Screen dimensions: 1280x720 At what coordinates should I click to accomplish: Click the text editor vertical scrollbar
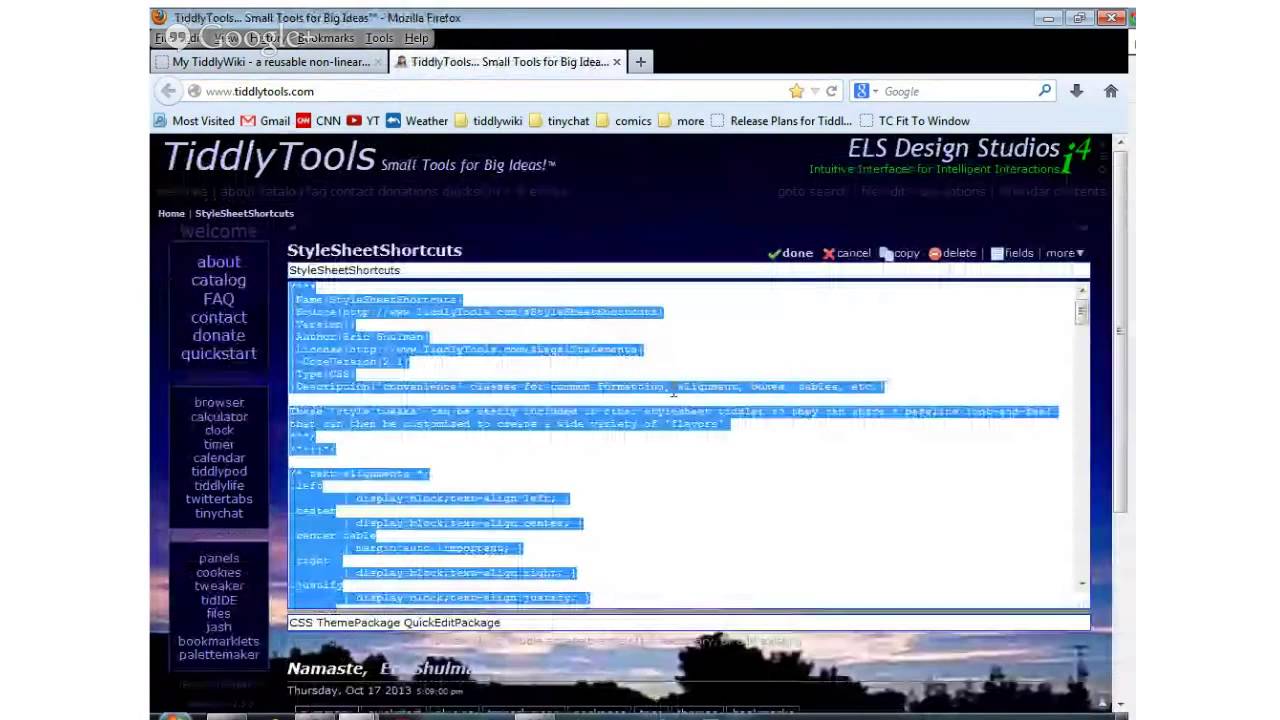(1081, 437)
